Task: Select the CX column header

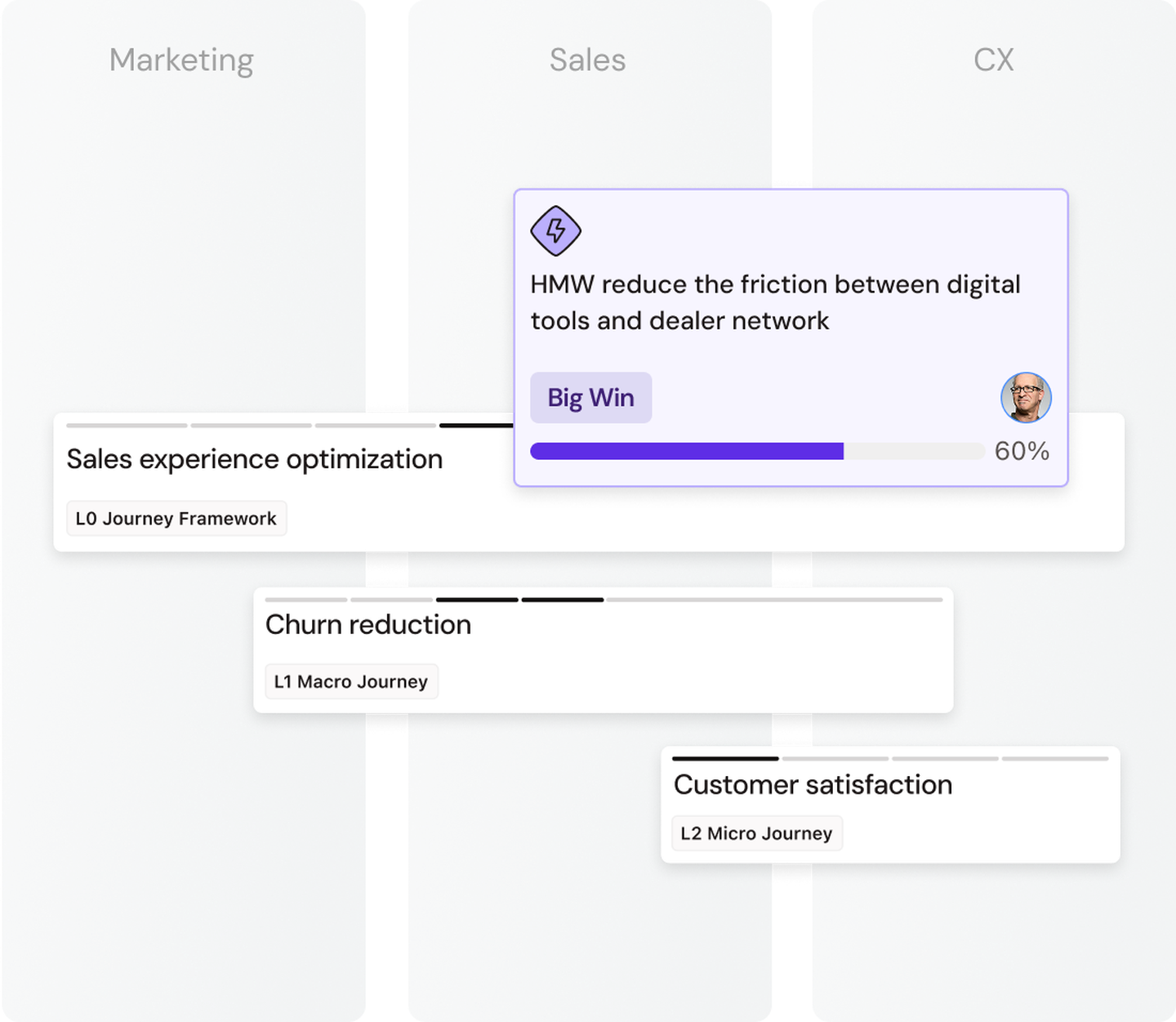Action: click(995, 59)
